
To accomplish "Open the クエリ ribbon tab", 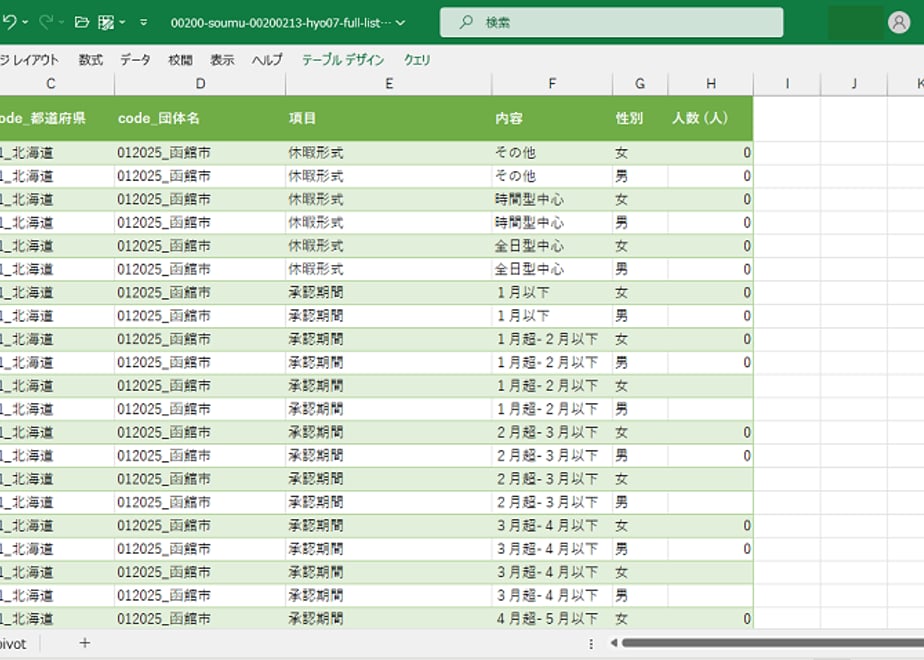I will (x=417, y=60).
